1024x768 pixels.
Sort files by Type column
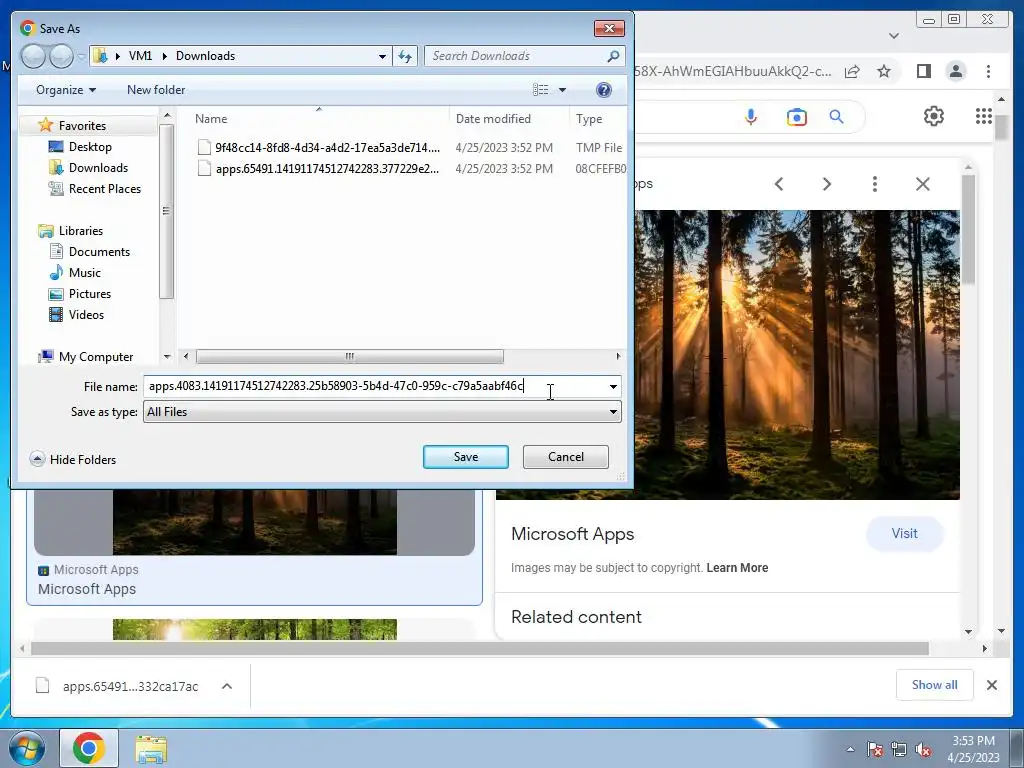point(589,119)
